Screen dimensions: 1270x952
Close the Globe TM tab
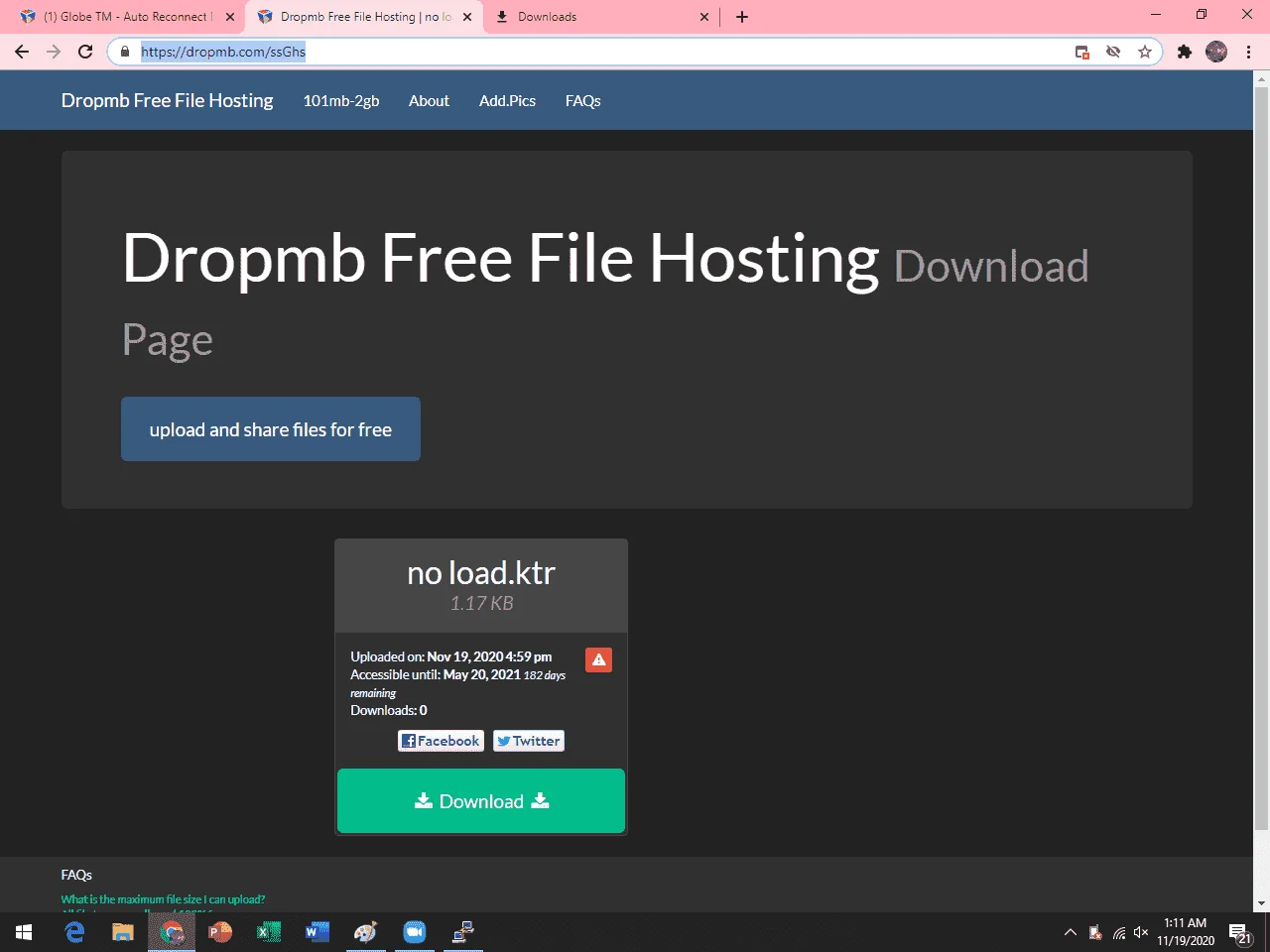tap(230, 17)
